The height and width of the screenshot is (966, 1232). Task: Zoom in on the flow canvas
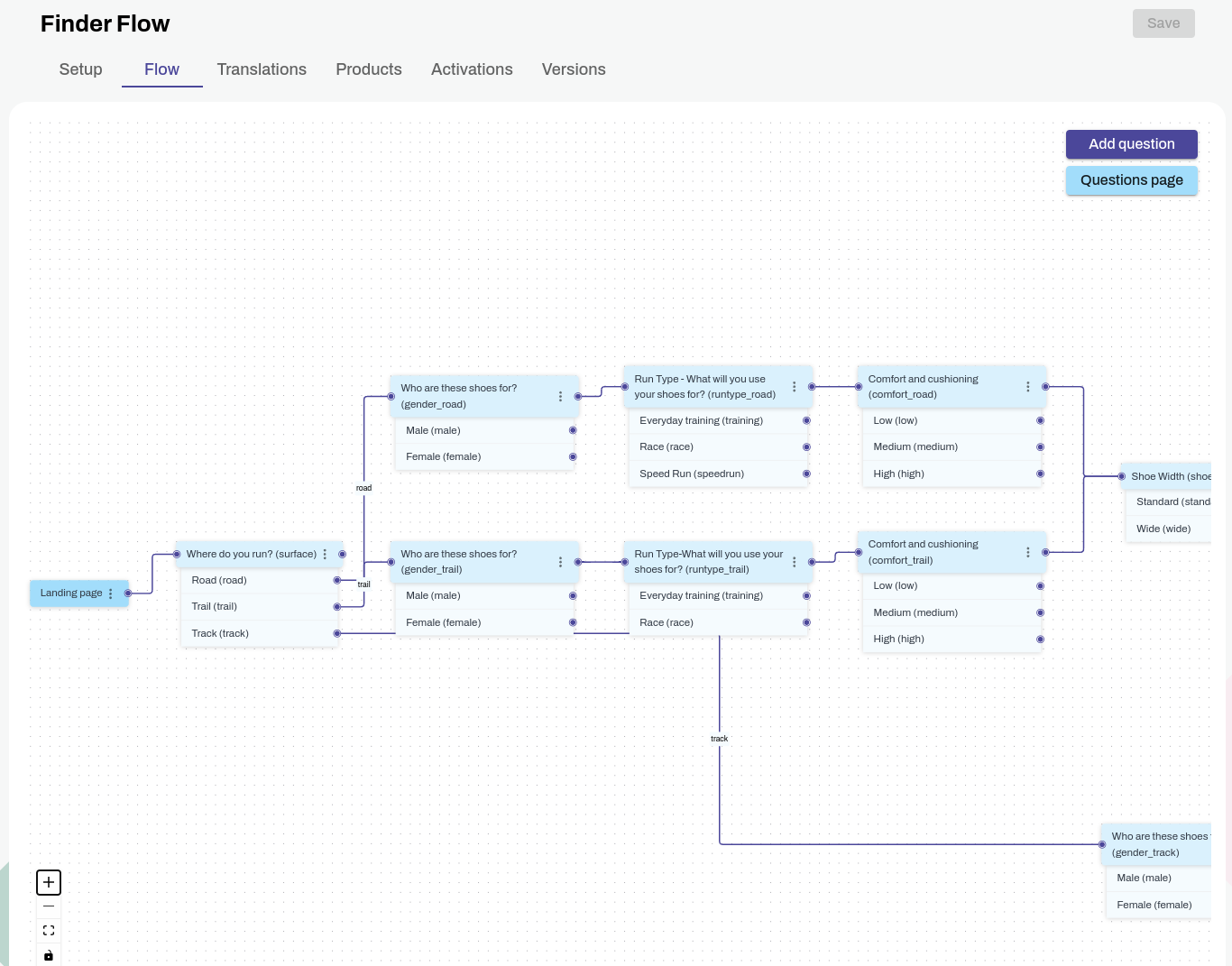(49, 882)
